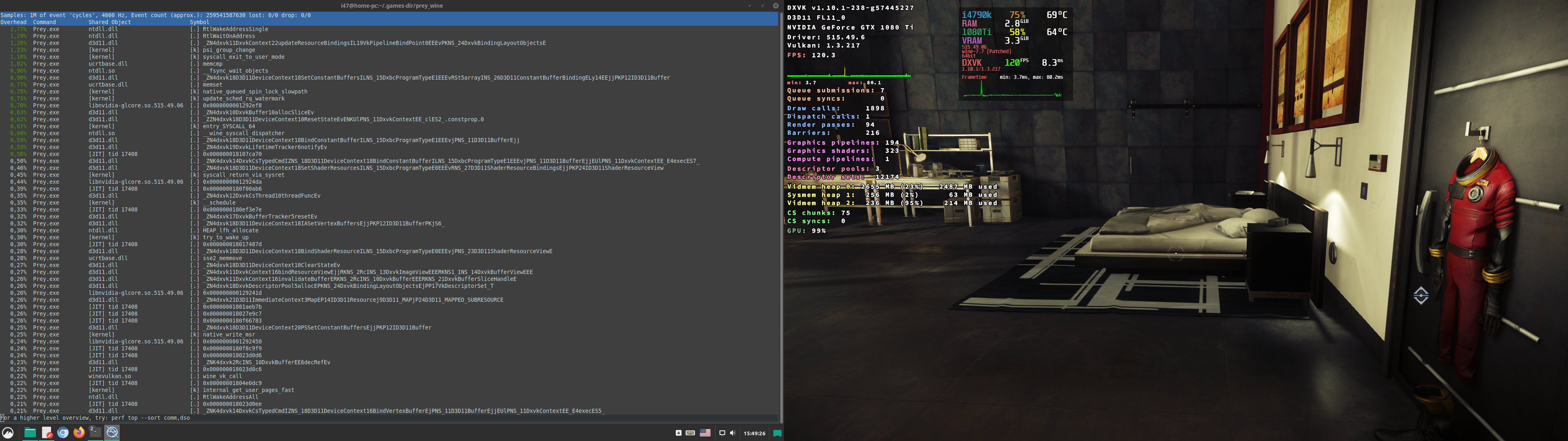The width and height of the screenshot is (1568, 441).
Task: Select the '__schedule' symbol row
Action: click(390, 203)
